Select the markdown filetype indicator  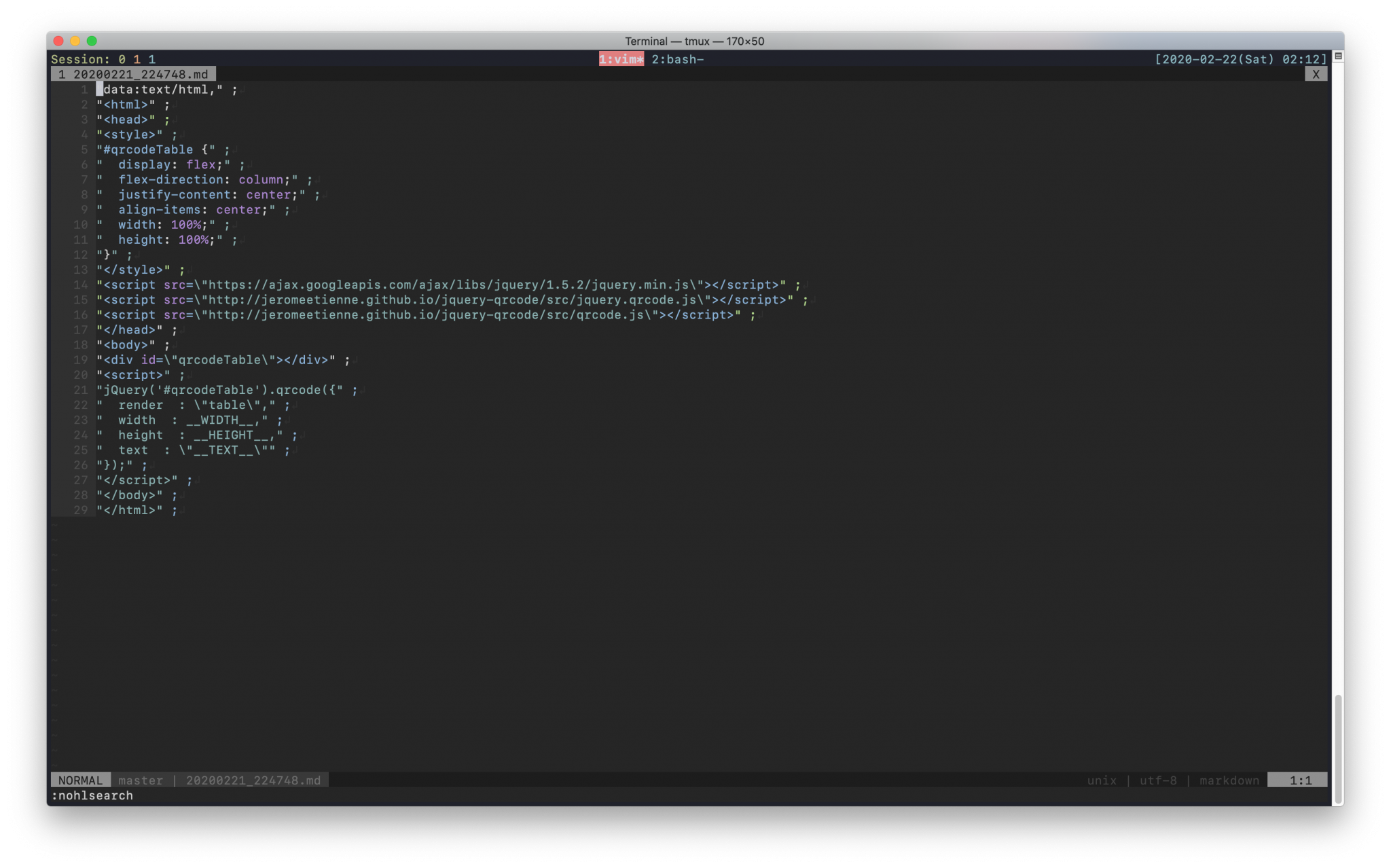pos(1228,780)
